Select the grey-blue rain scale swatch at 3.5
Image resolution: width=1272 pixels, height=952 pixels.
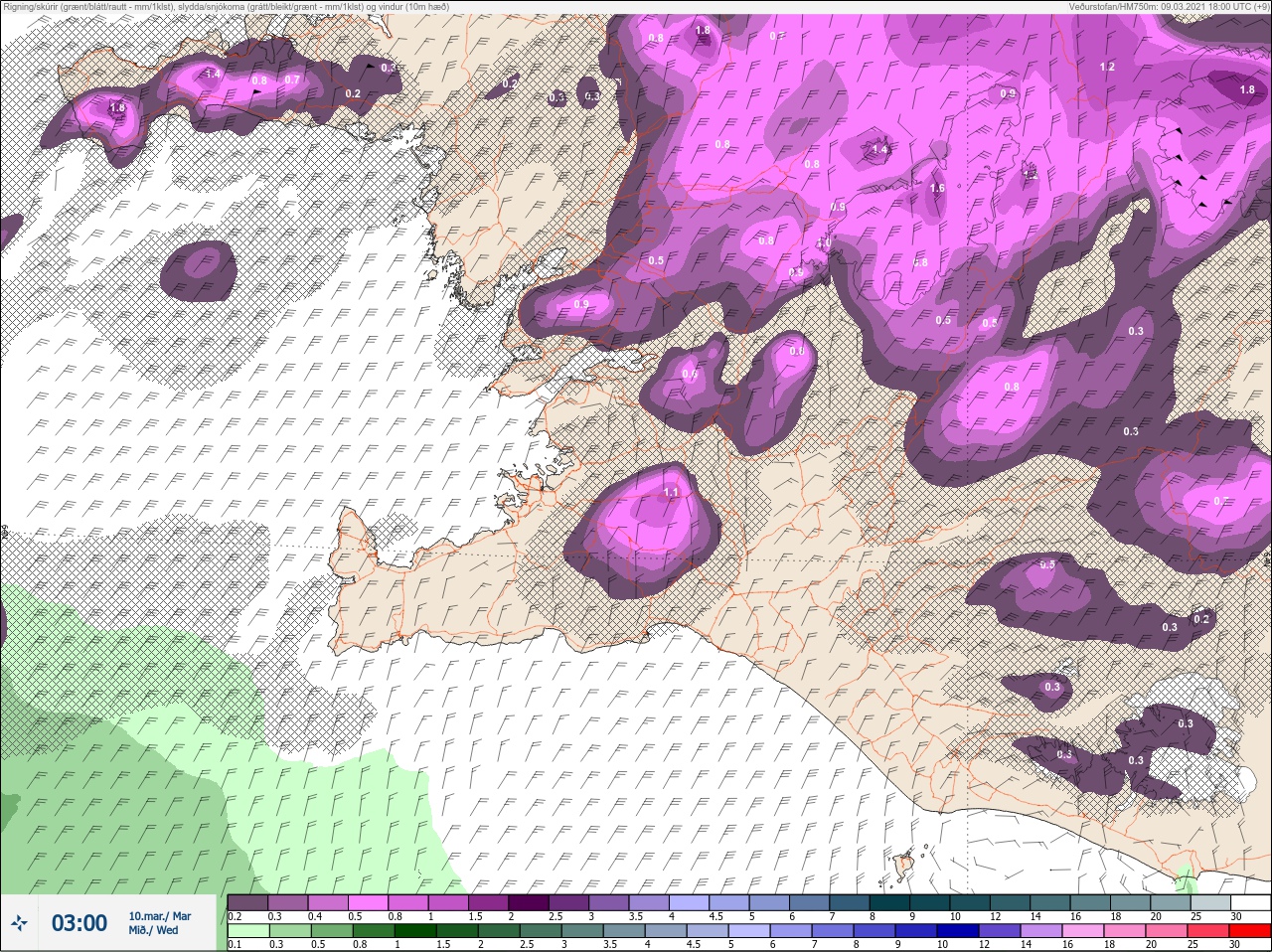coord(623,930)
